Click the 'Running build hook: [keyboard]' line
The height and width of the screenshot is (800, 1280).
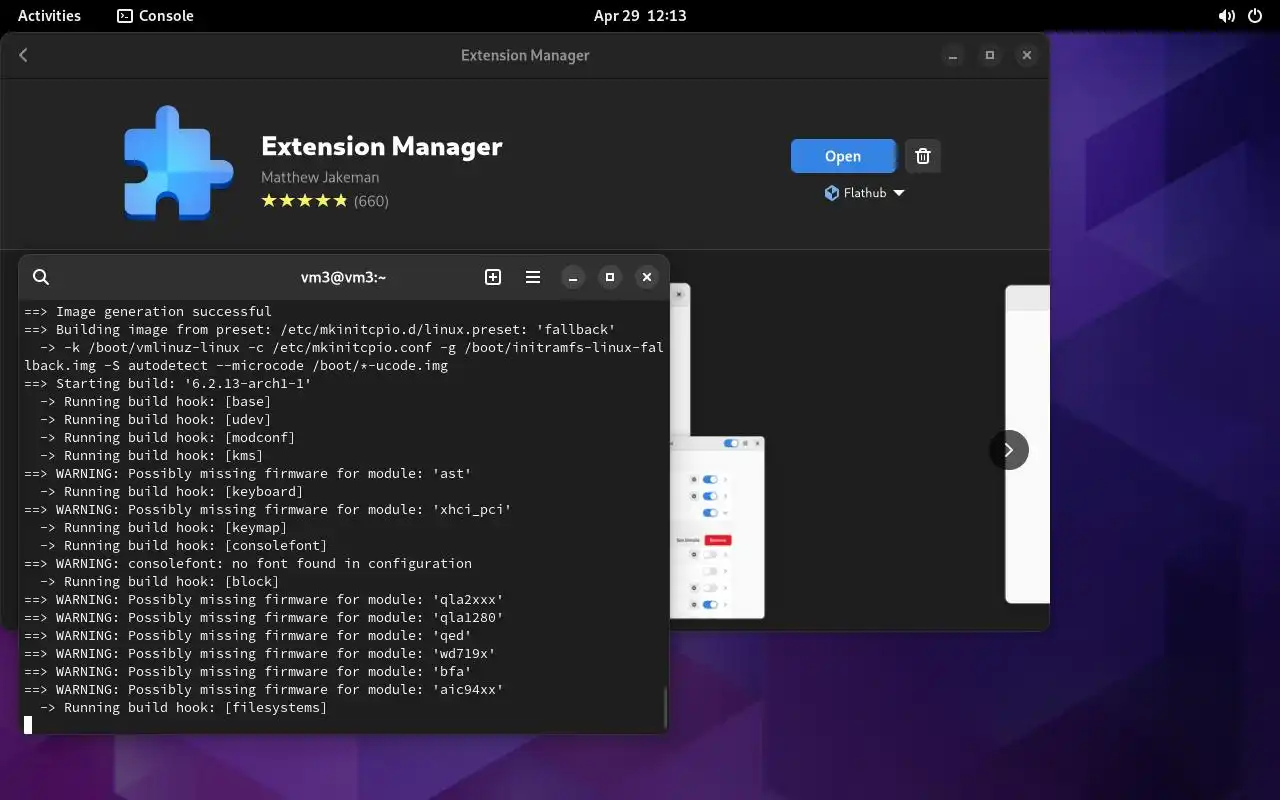(171, 491)
